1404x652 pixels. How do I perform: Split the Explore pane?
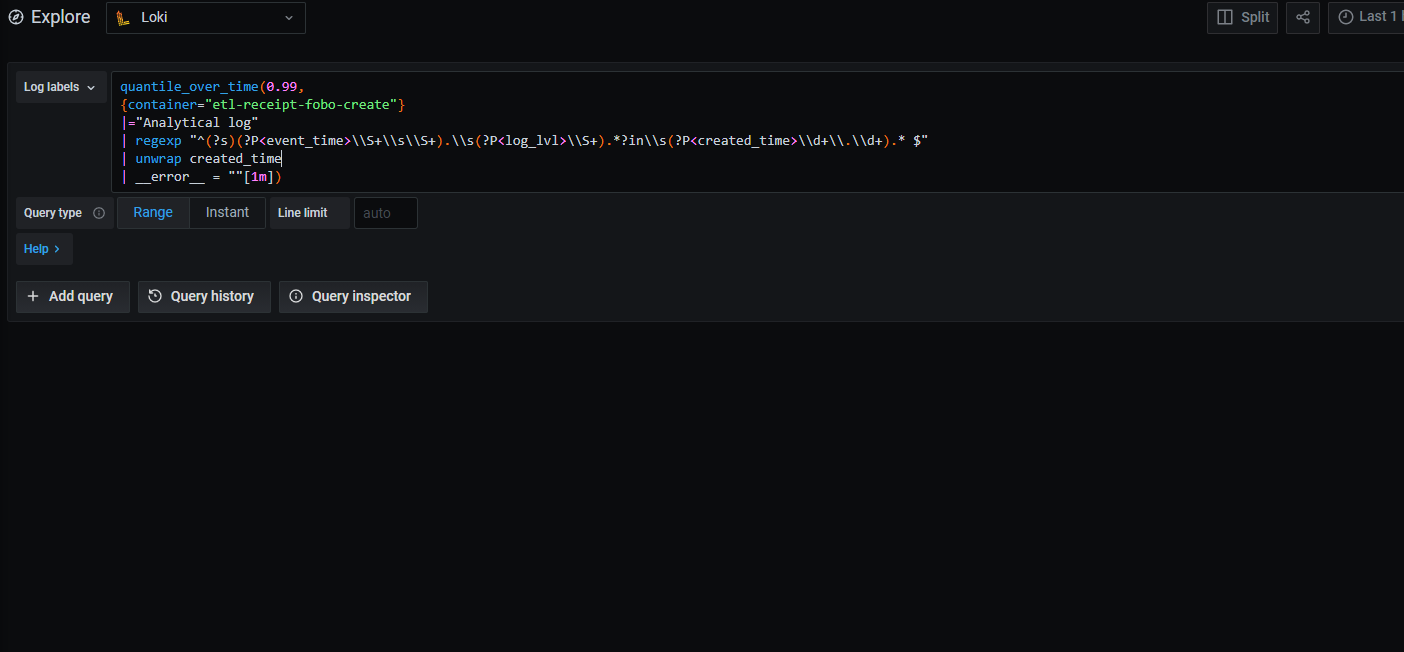click(x=1243, y=17)
